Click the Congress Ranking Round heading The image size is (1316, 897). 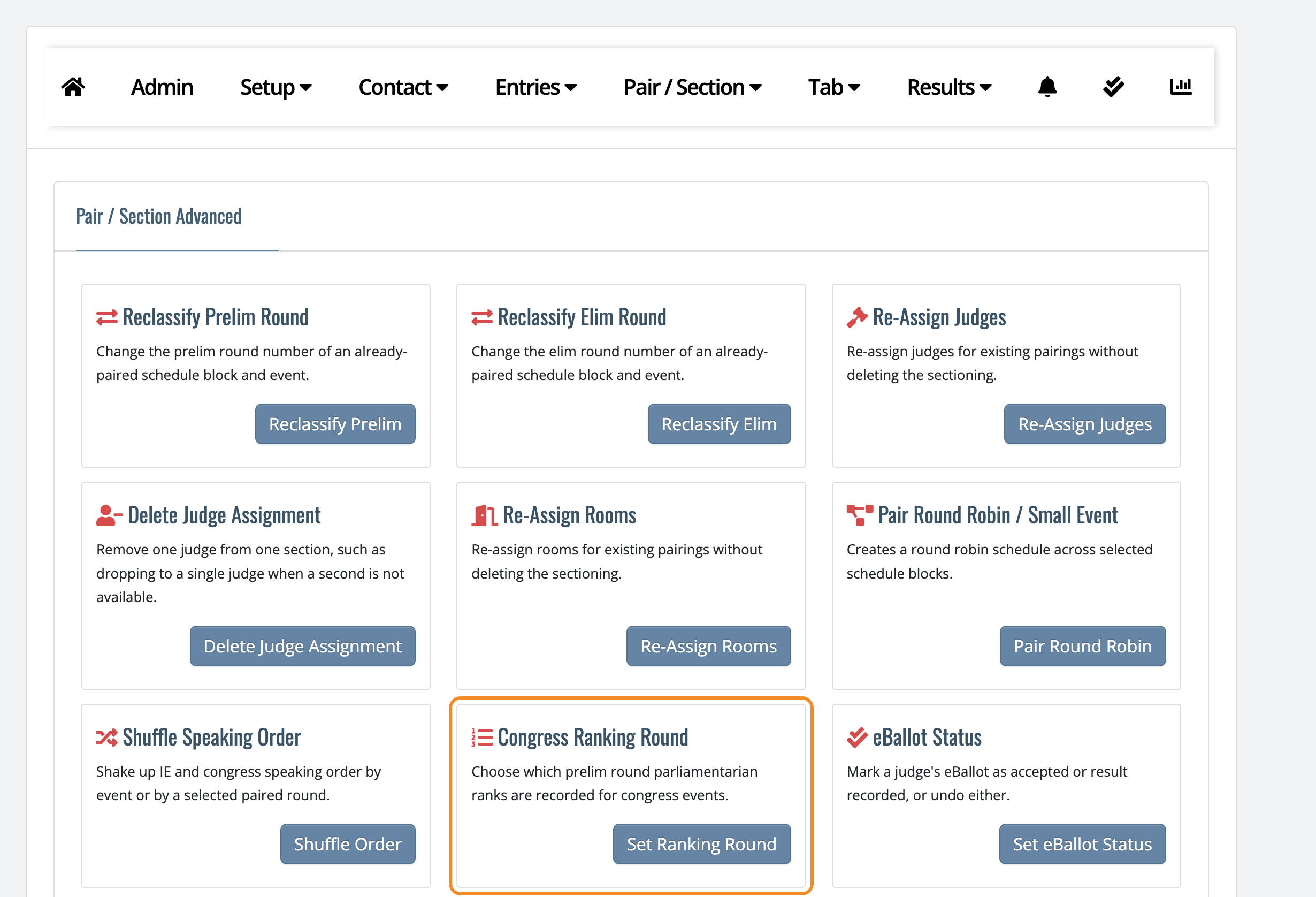[x=593, y=737]
